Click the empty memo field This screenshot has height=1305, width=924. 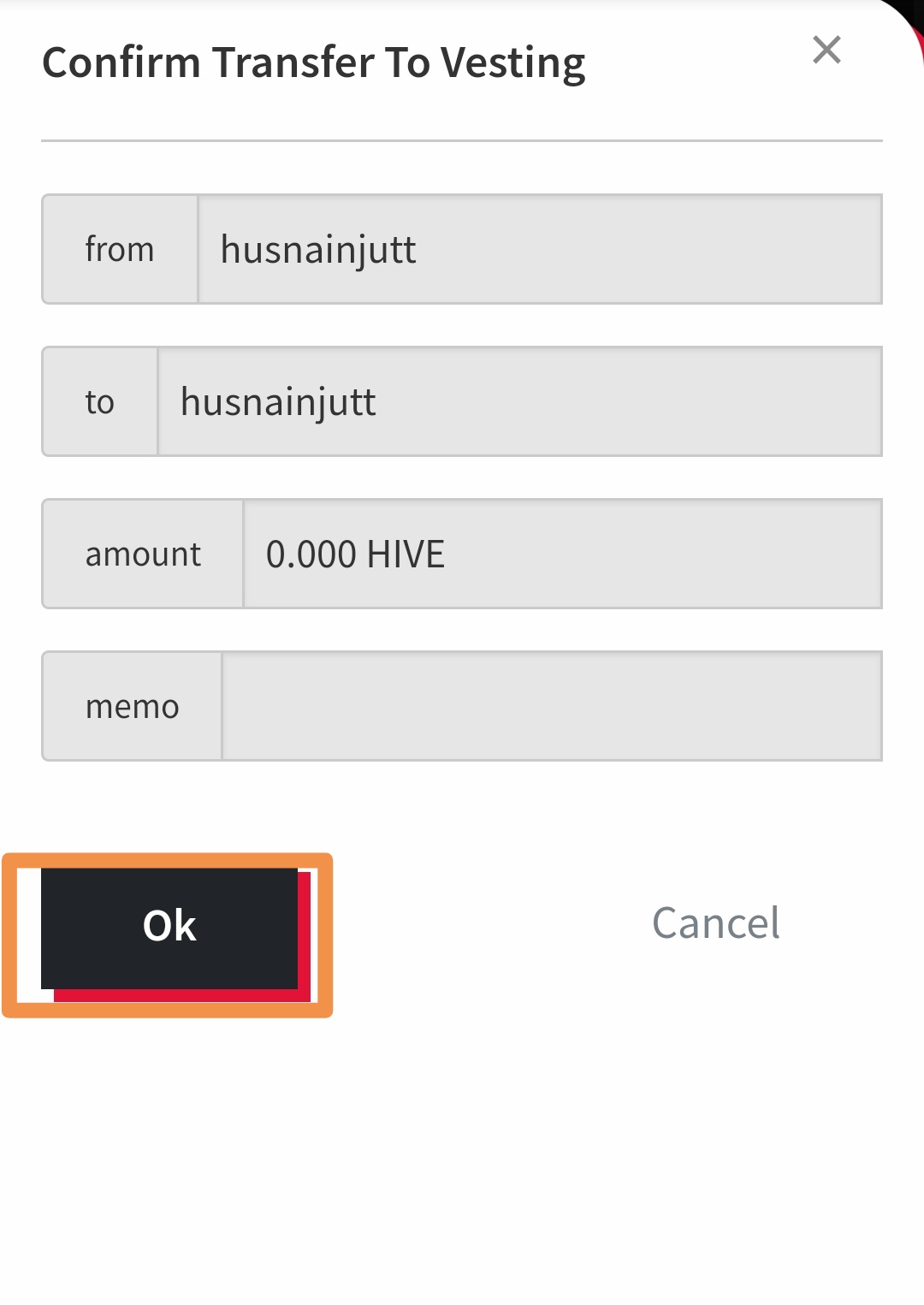pyautogui.click(x=552, y=706)
